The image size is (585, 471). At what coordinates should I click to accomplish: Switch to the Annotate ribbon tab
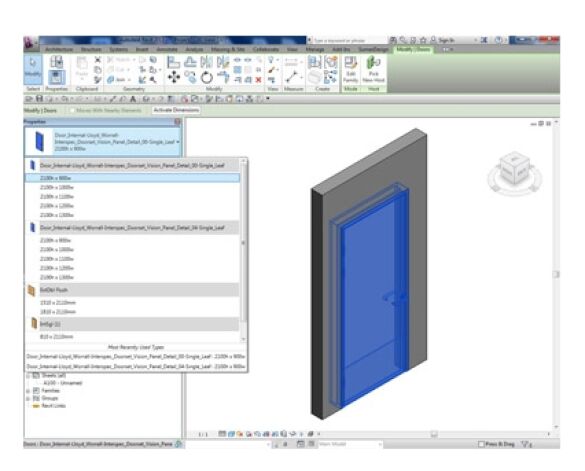pyautogui.click(x=167, y=49)
